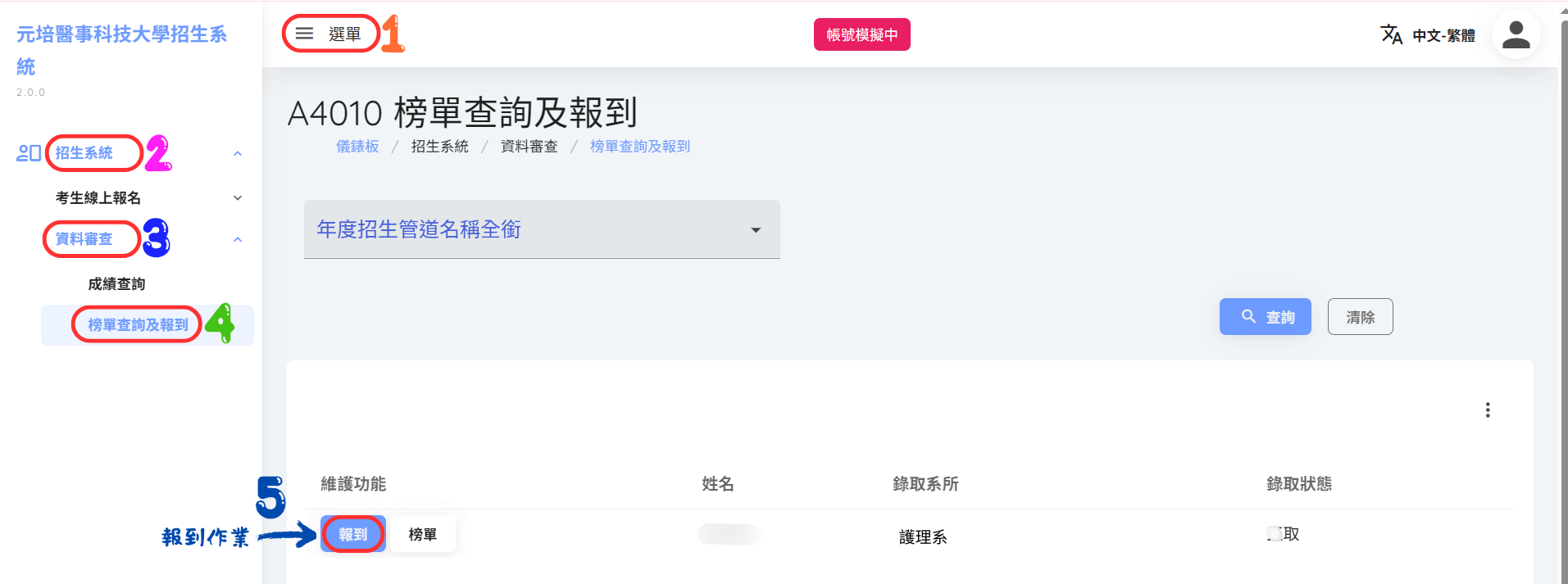Expand the 考生線上報名 chevron
The width and height of the screenshot is (1568, 584).
click(238, 197)
